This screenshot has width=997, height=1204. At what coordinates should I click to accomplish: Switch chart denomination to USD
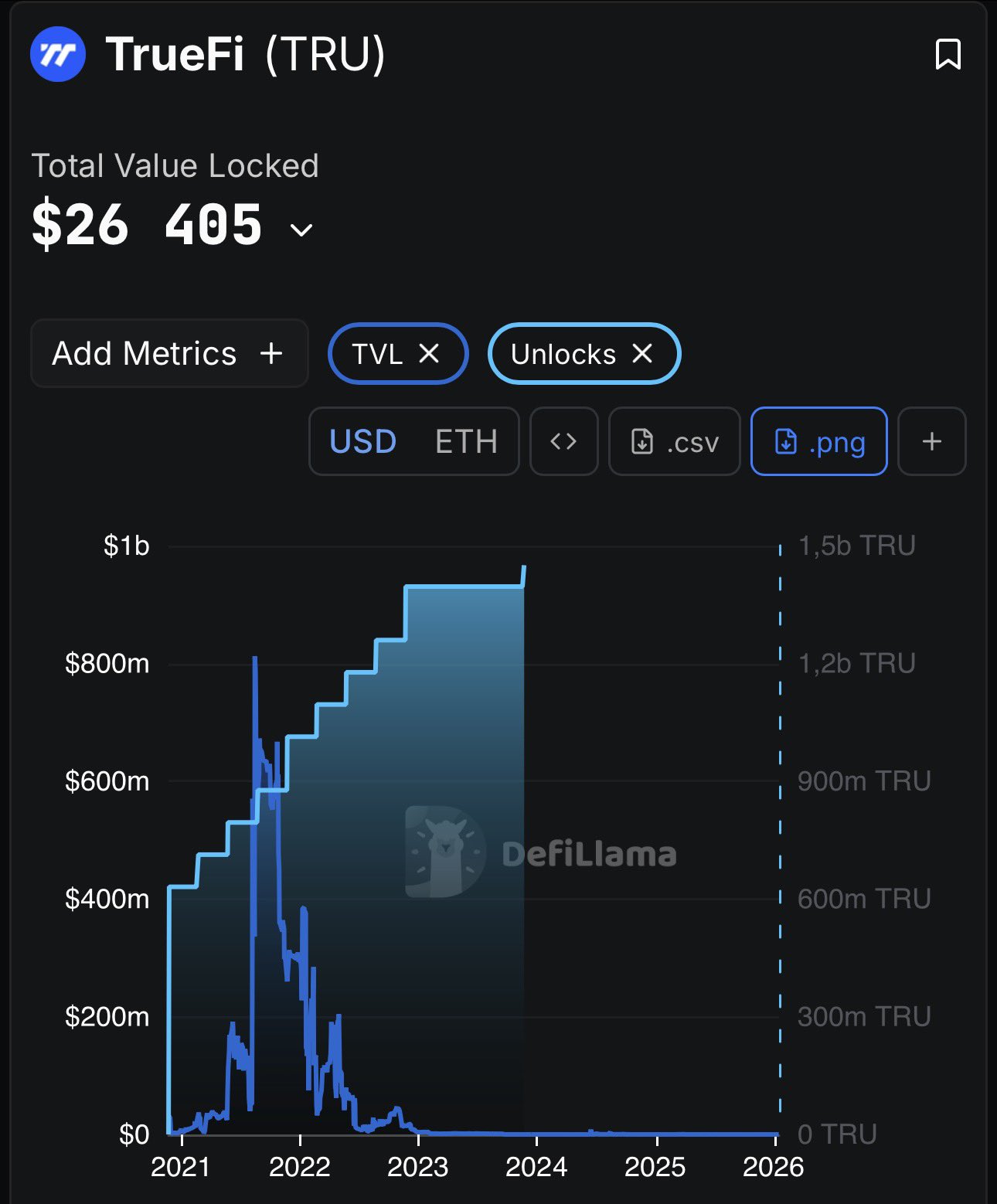pos(362,441)
